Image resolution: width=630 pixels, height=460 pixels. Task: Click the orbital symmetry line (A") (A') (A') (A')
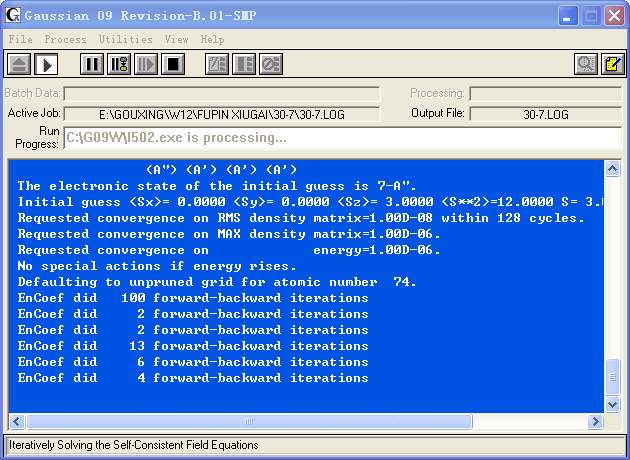(x=221, y=170)
